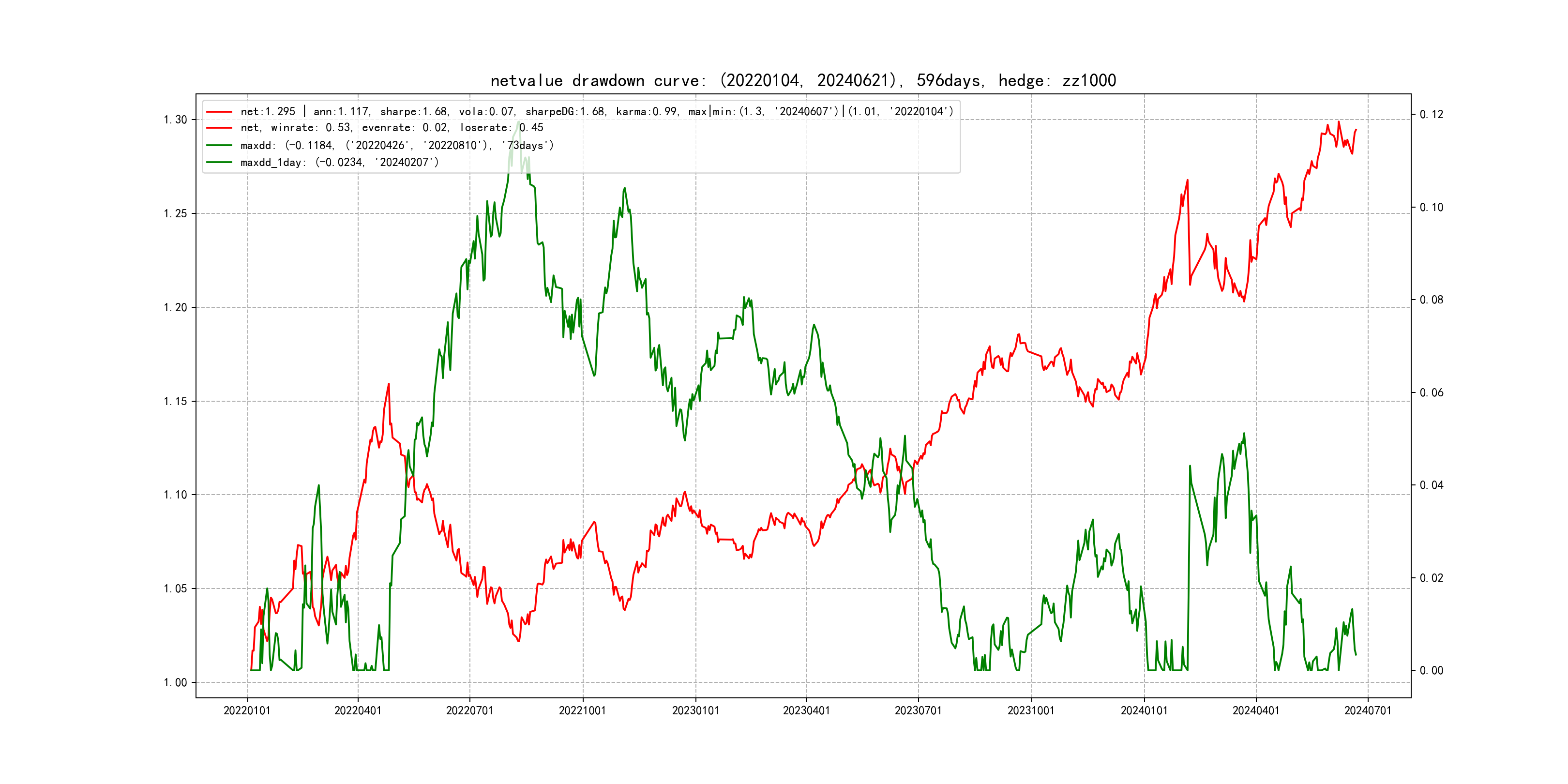Screen dimensions: 1568x784
Task: Click the x-axis label 20240701
Action: click(1368, 710)
